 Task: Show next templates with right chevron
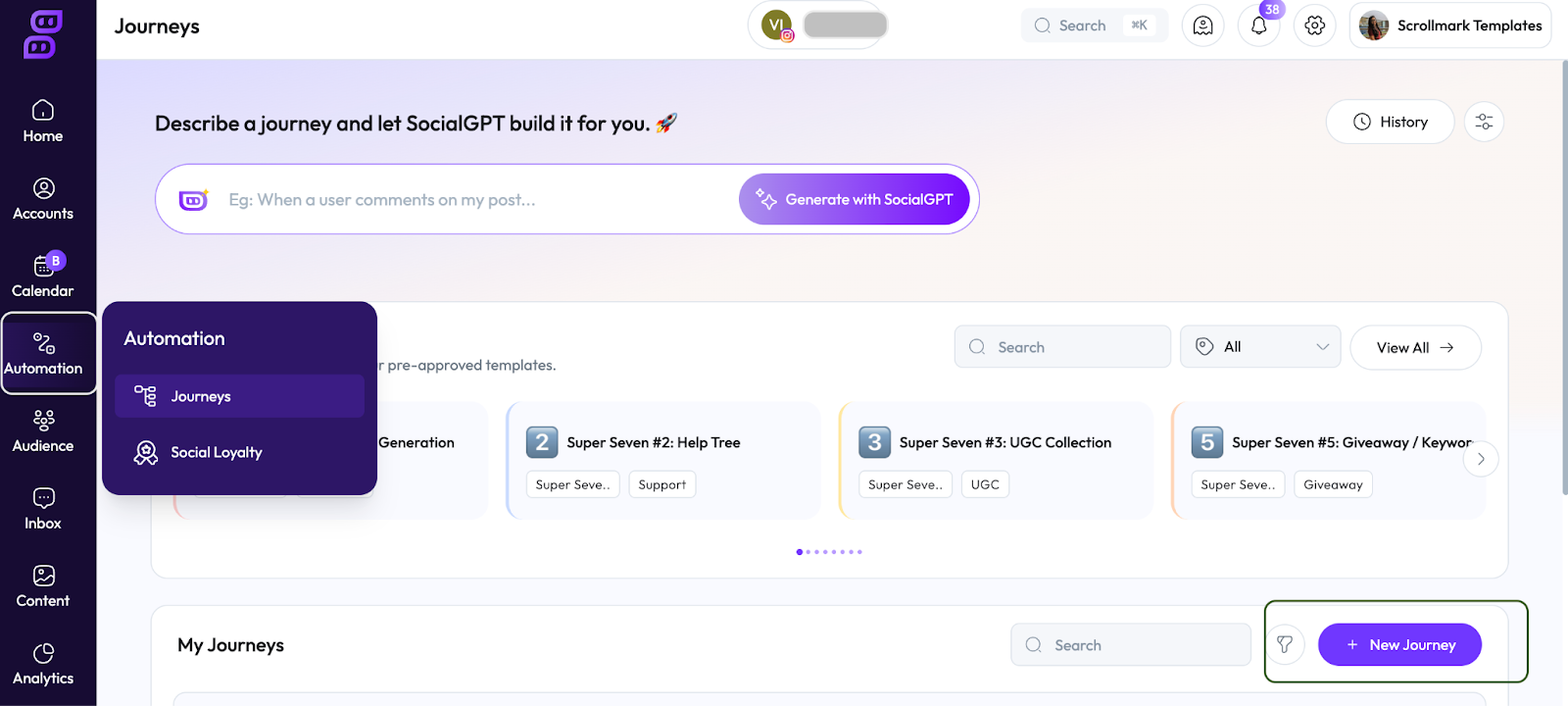pyautogui.click(x=1481, y=459)
